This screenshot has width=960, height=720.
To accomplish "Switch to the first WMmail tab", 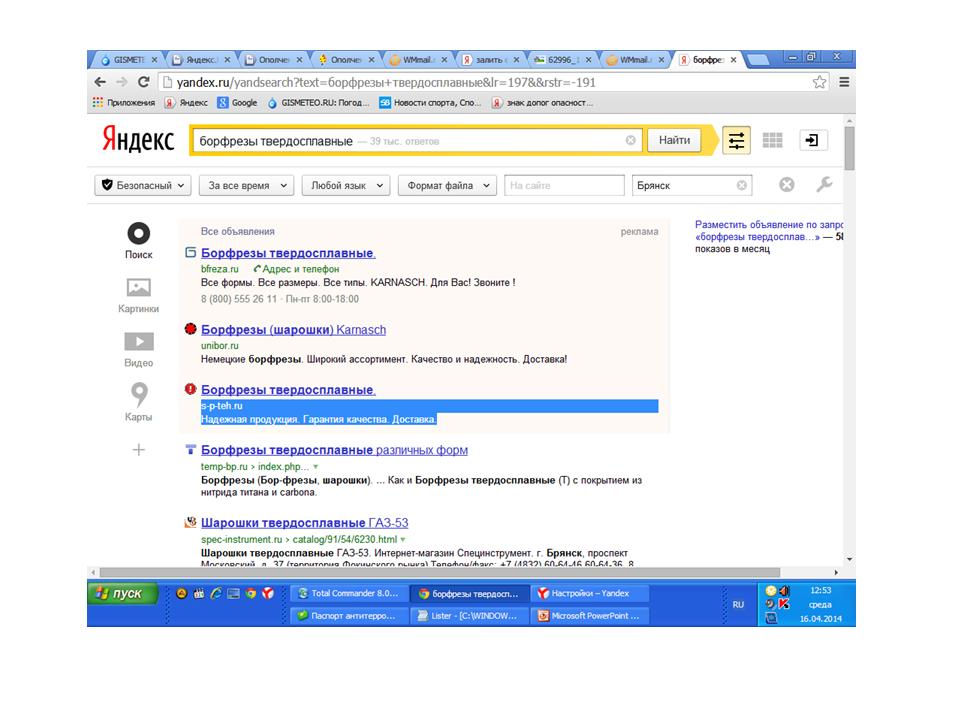I will pyautogui.click(x=416, y=59).
